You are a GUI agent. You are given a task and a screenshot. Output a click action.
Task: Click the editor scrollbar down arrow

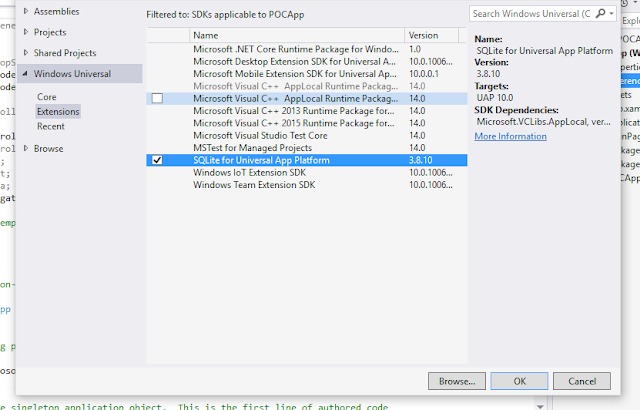pyautogui.click(x=540, y=406)
